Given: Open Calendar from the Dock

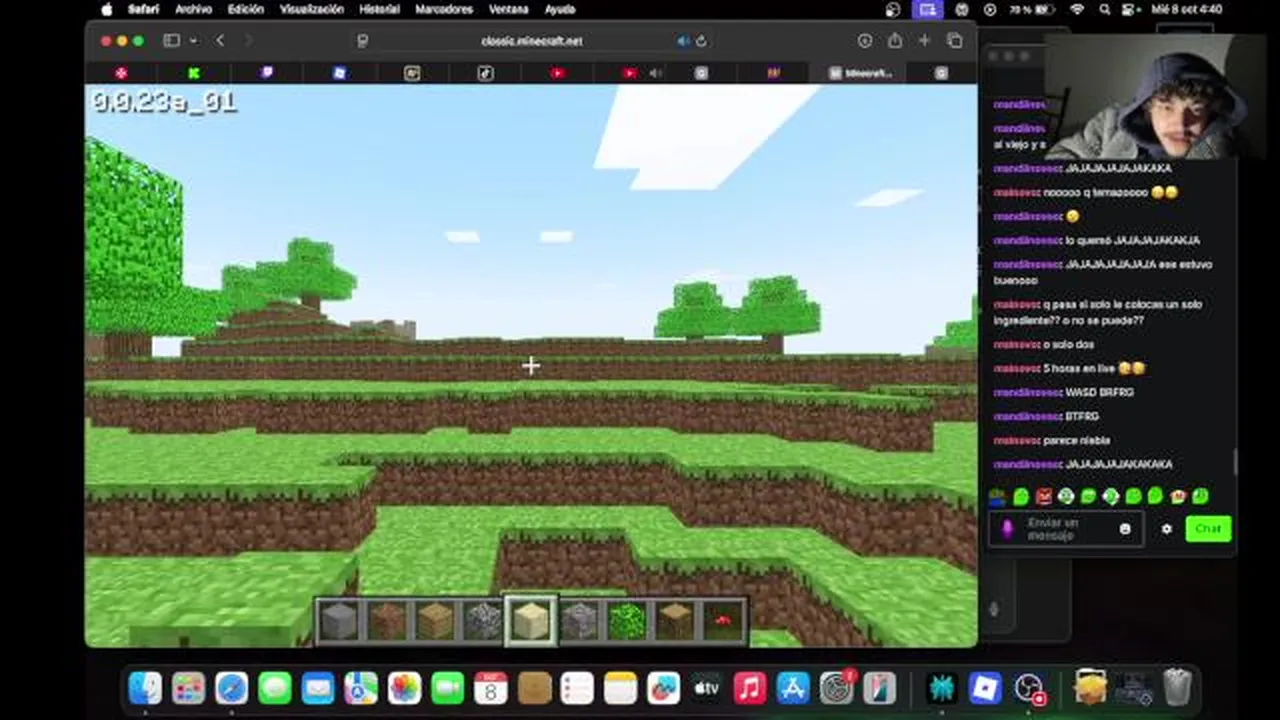Looking at the screenshot, I should click(490, 688).
